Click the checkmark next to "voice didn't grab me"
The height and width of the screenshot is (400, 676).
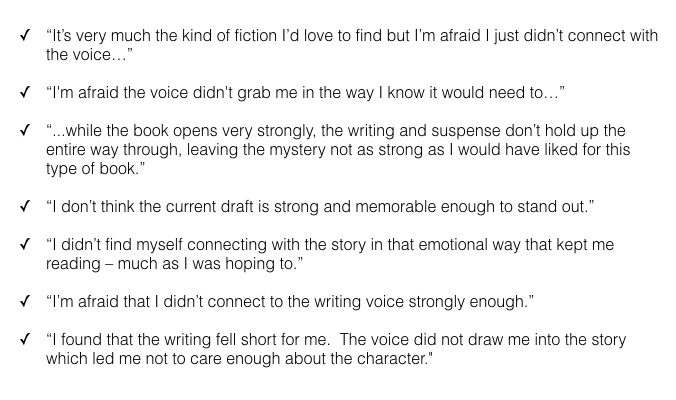coord(25,92)
